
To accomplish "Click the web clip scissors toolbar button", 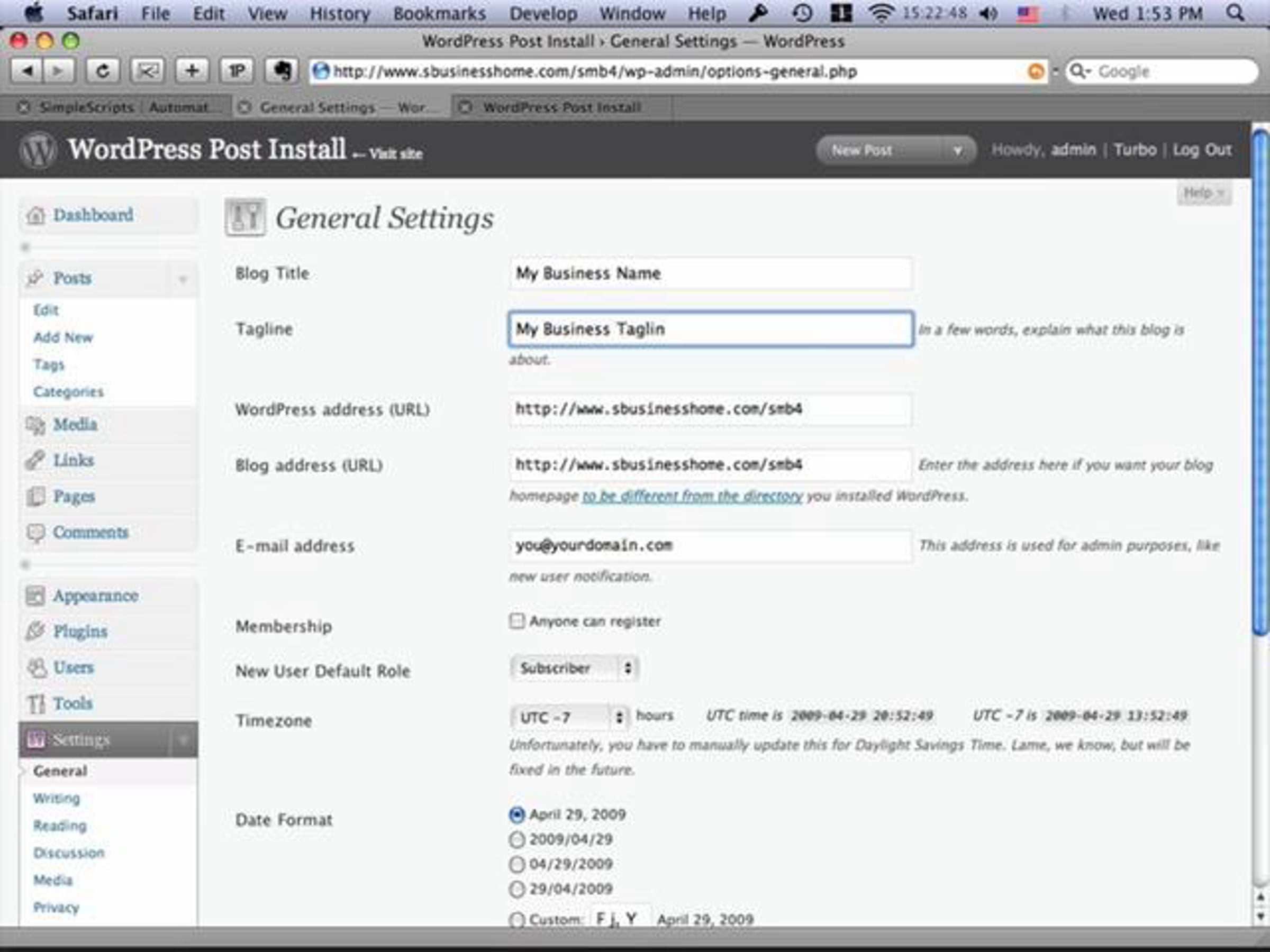I will point(147,71).
